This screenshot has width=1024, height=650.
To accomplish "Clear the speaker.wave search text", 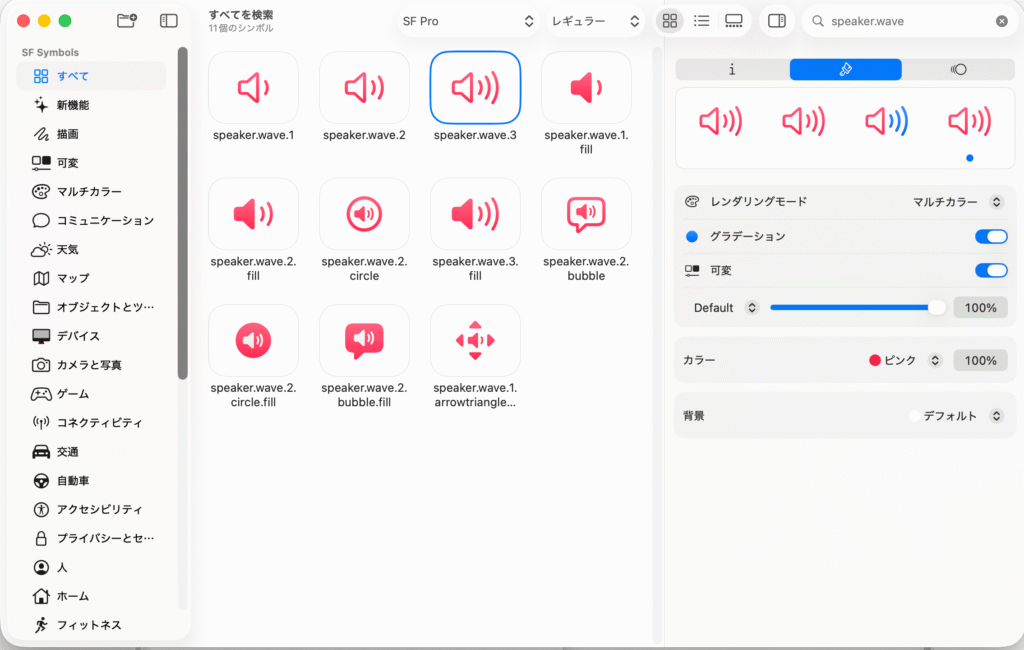I will (x=1002, y=21).
